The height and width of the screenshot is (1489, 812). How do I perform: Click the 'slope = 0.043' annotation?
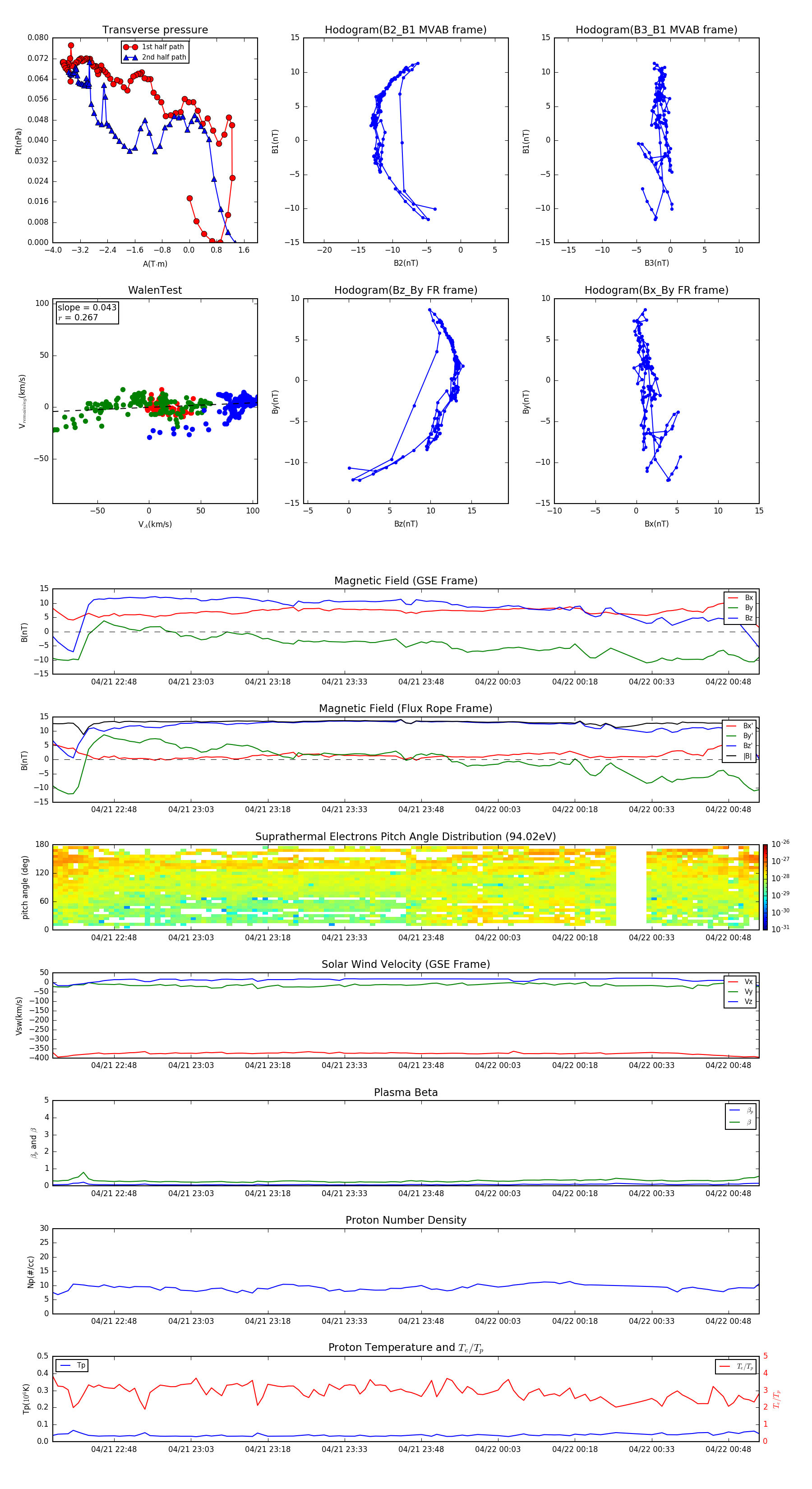click(87, 308)
